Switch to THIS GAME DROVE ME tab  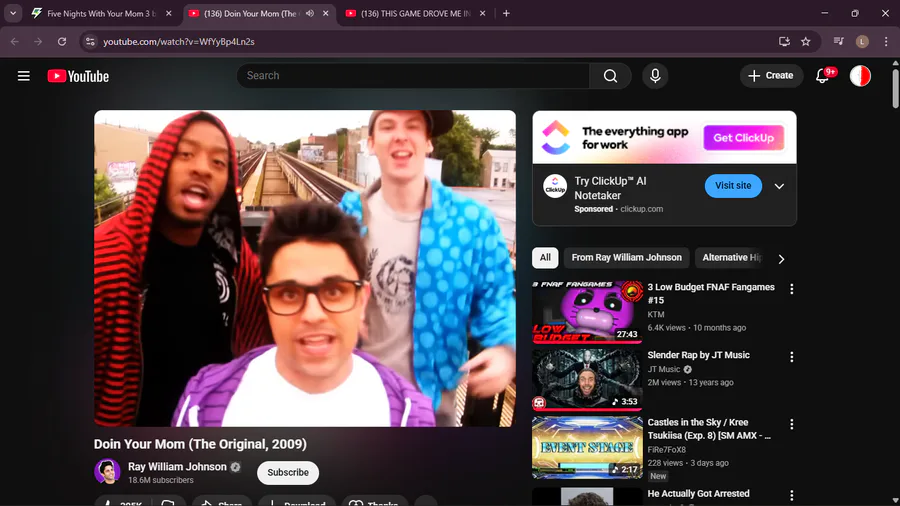tap(416, 13)
